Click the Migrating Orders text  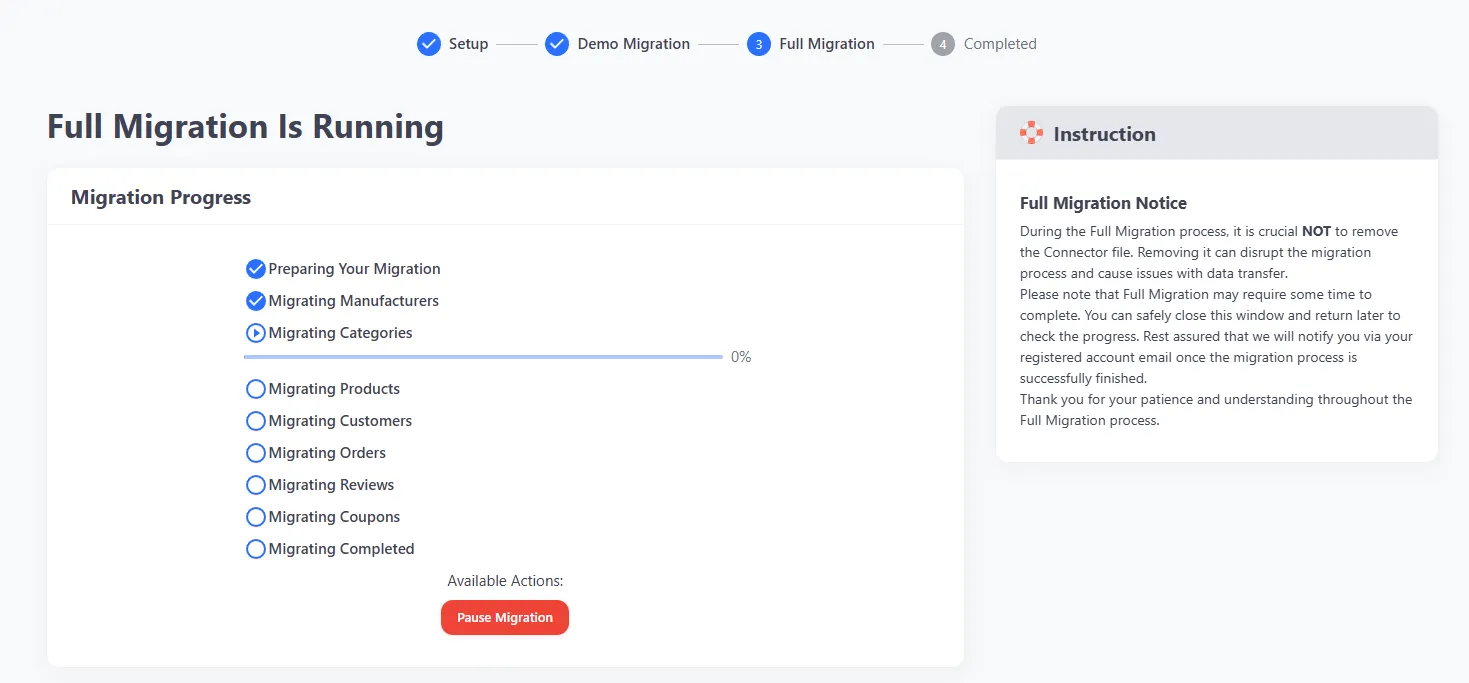tap(327, 453)
